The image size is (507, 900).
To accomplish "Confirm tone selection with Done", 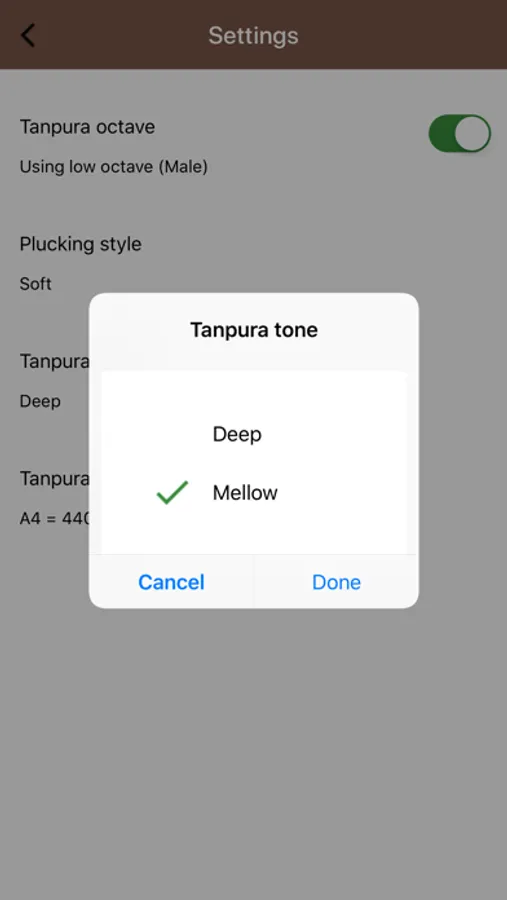I will [336, 582].
